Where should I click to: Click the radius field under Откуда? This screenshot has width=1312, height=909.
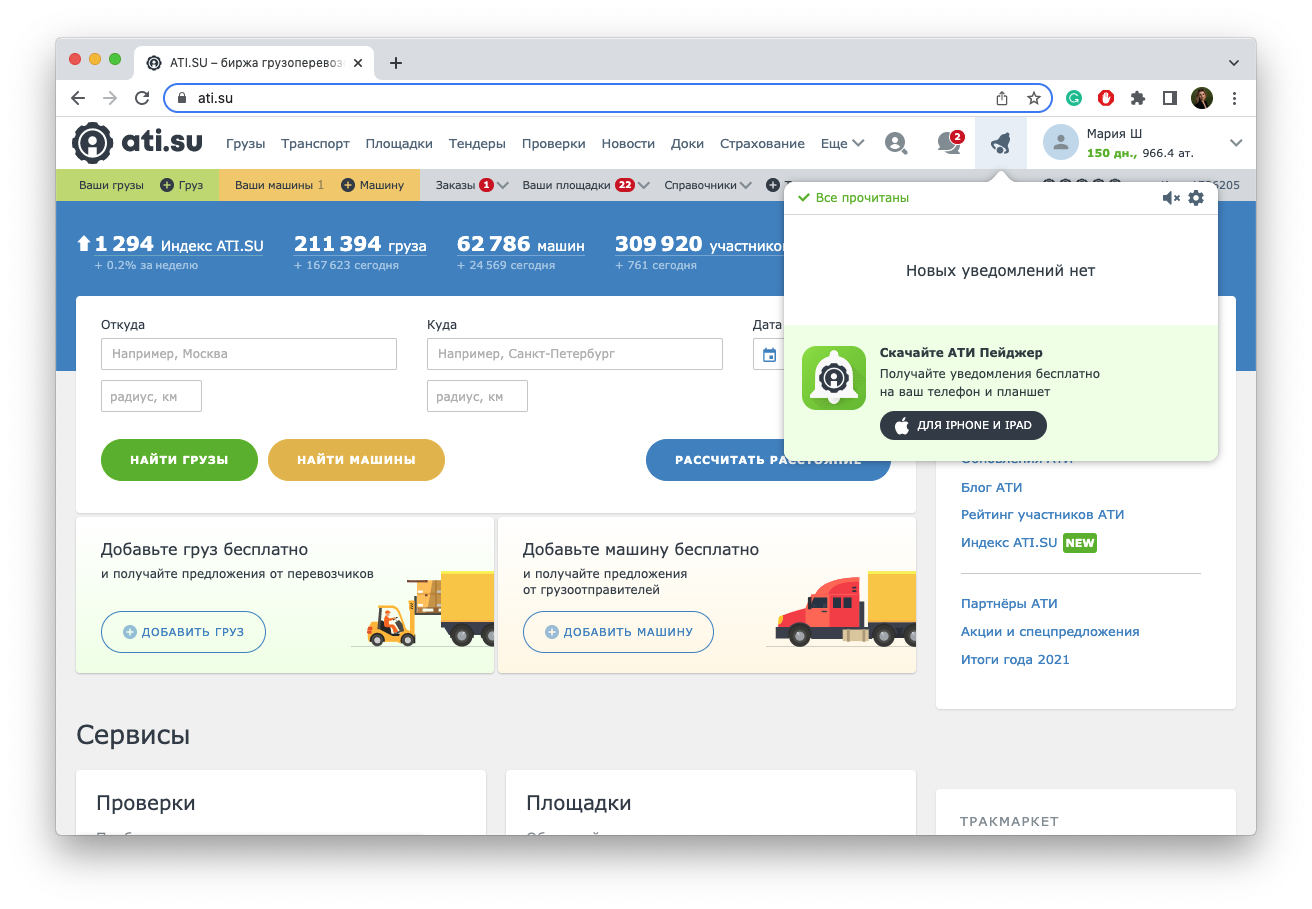tap(151, 396)
